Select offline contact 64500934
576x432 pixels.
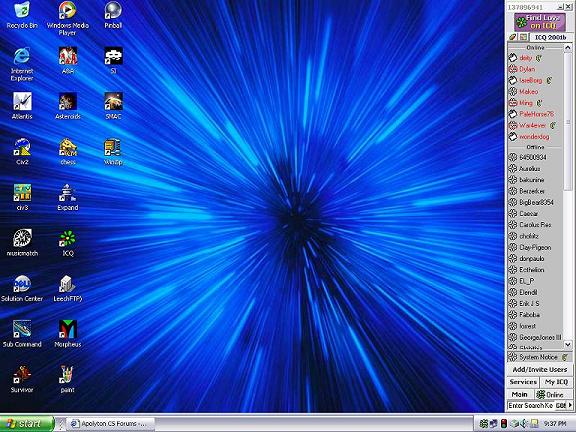pyautogui.click(x=535, y=157)
